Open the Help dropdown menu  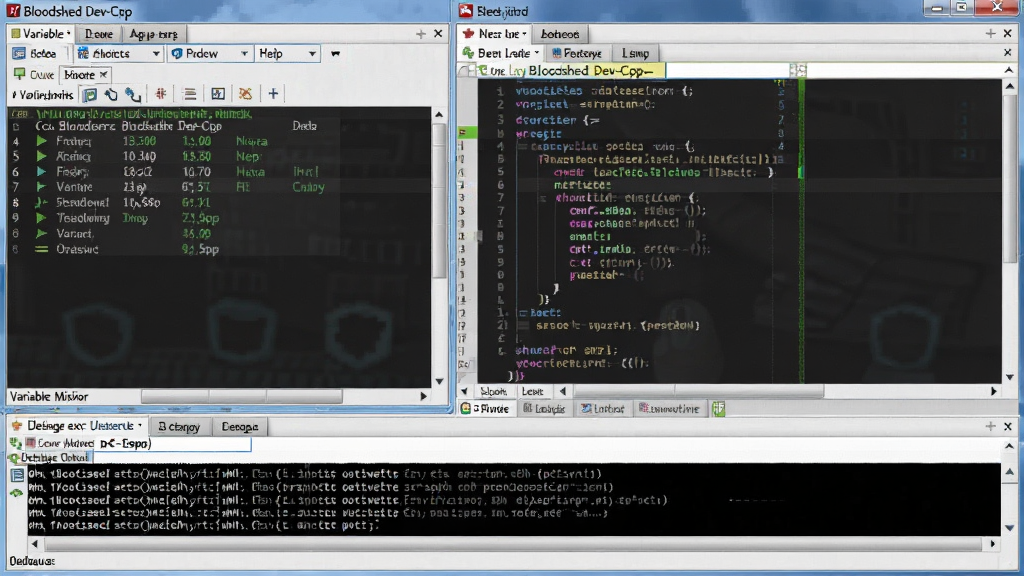pyautogui.click(x=287, y=54)
